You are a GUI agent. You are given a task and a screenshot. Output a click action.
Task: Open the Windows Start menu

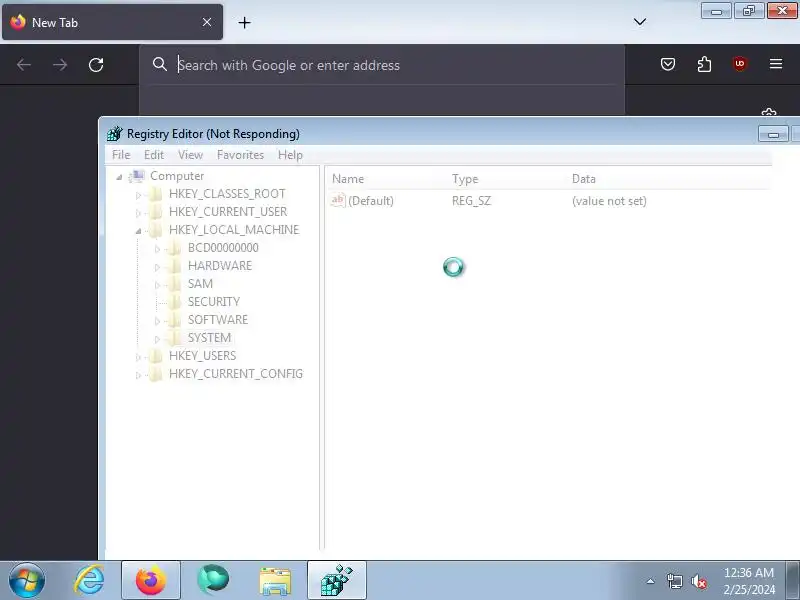pos(27,580)
